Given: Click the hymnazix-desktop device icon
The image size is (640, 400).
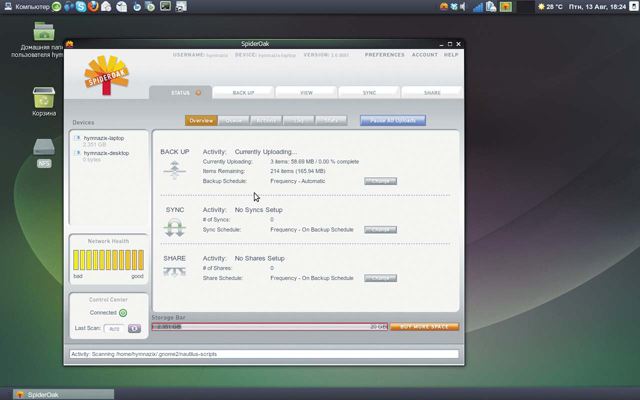Looking at the screenshot, I should 77,153.
